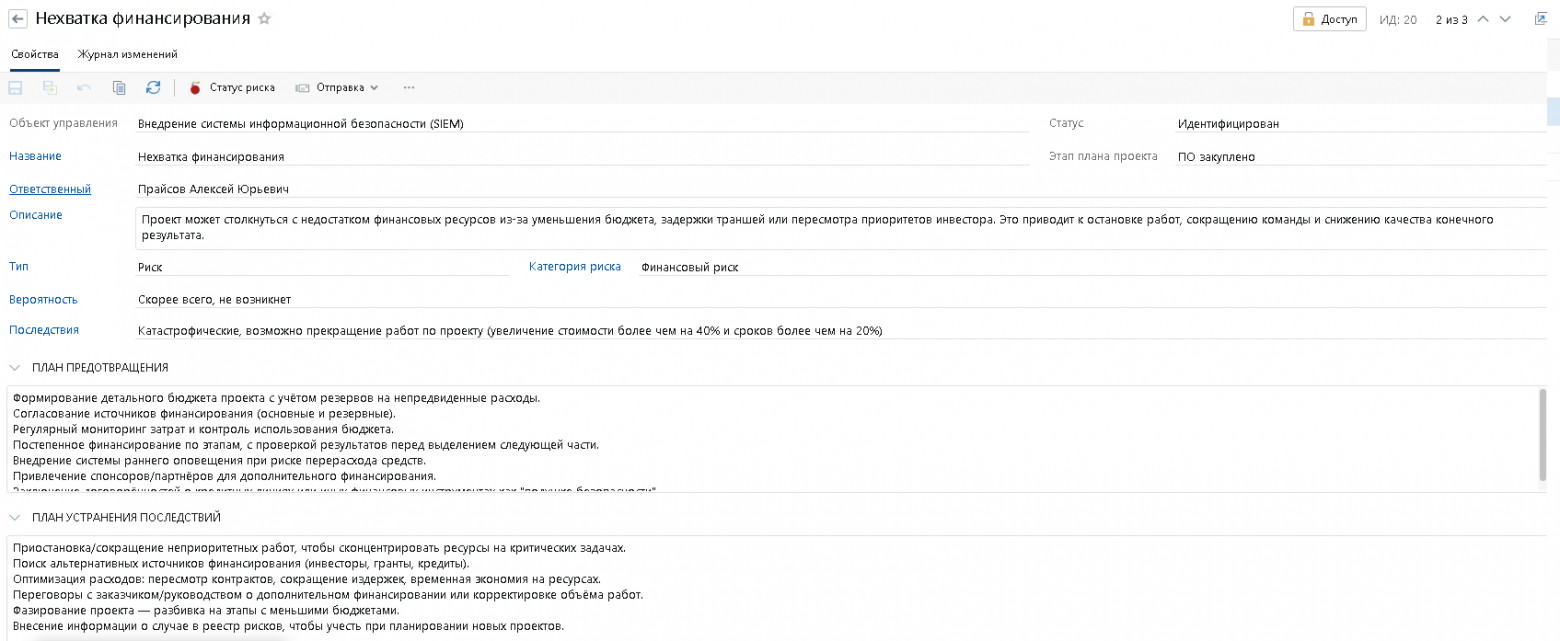
Task: Switch to the Журнал изменений tab
Action: pos(128,55)
